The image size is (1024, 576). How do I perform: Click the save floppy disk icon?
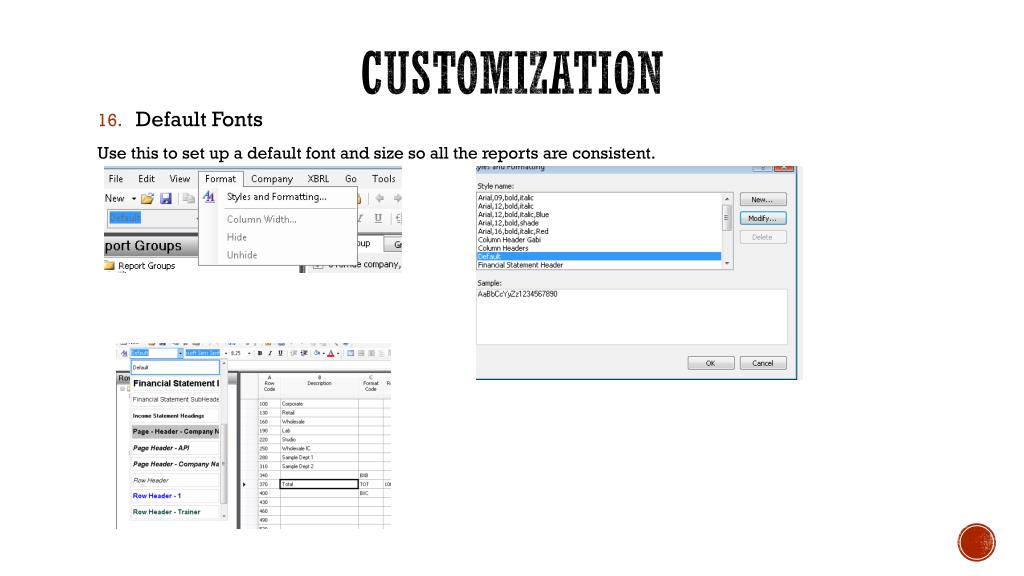click(x=166, y=198)
